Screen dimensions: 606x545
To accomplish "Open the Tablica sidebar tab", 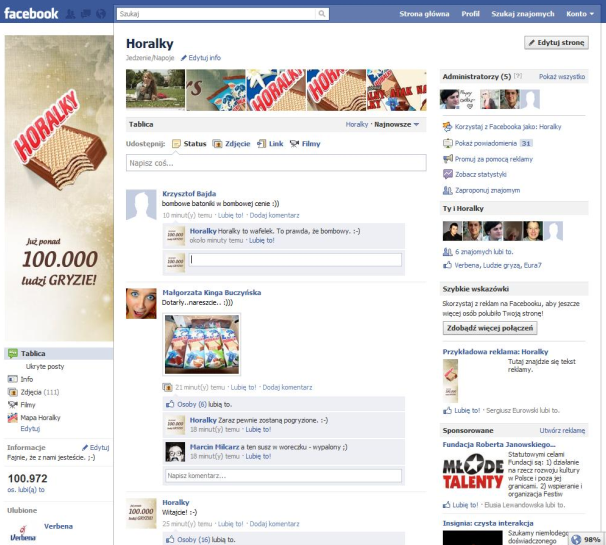I will click(59, 353).
